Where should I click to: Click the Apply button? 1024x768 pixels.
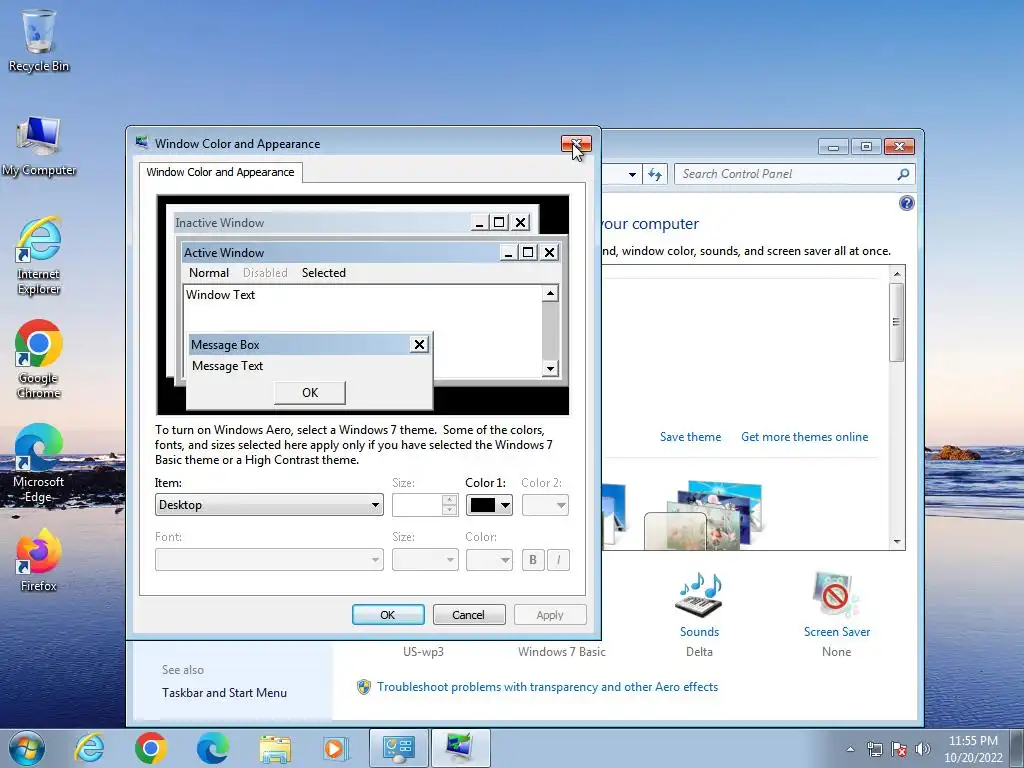coord(550,615)
